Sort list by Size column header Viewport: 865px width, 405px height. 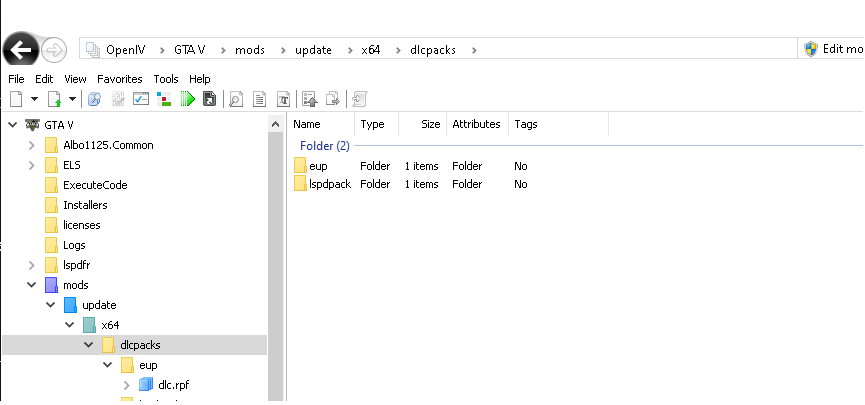tap(430, 125)
